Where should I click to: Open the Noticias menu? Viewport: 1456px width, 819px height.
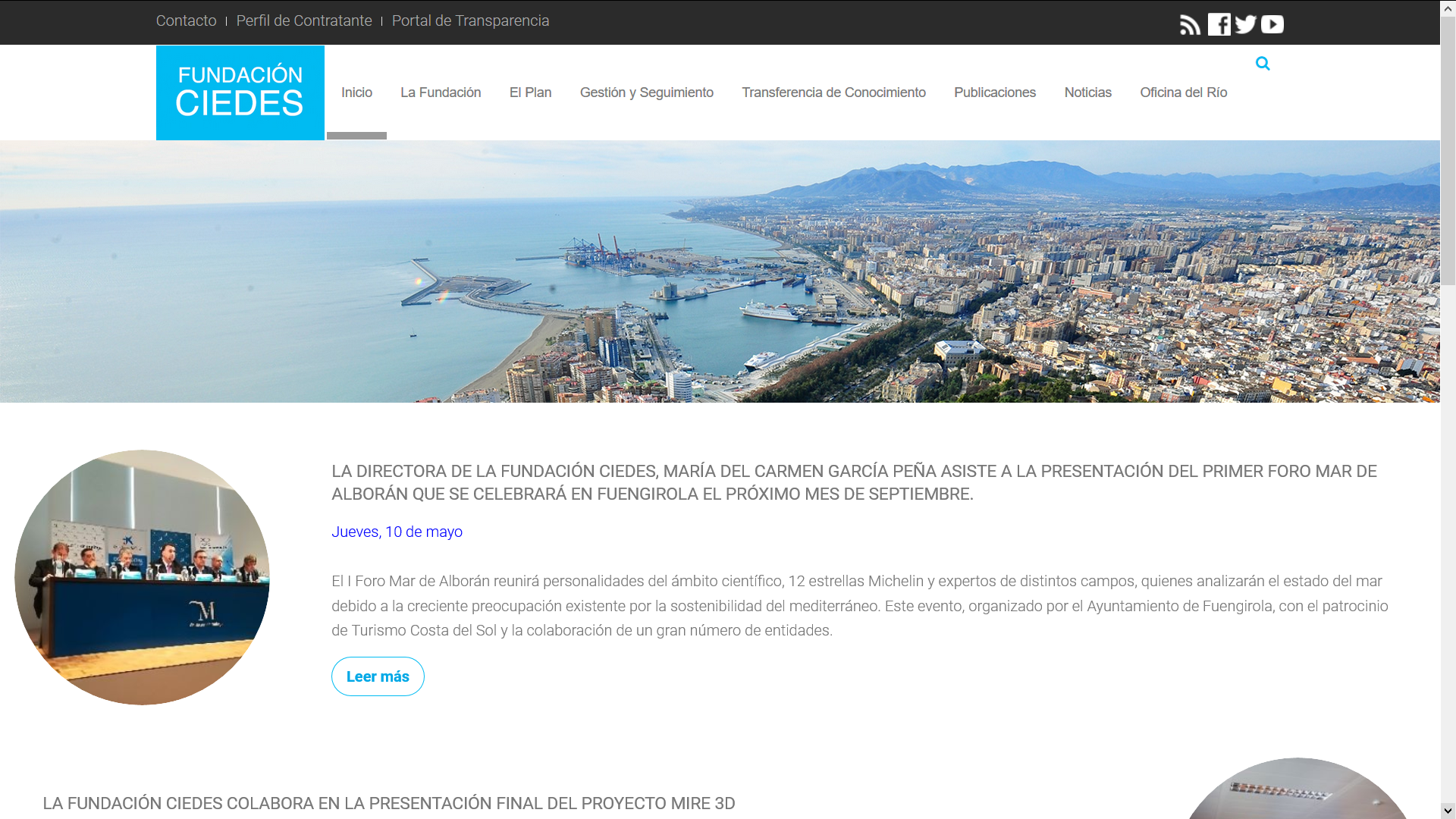(1087, 93)
